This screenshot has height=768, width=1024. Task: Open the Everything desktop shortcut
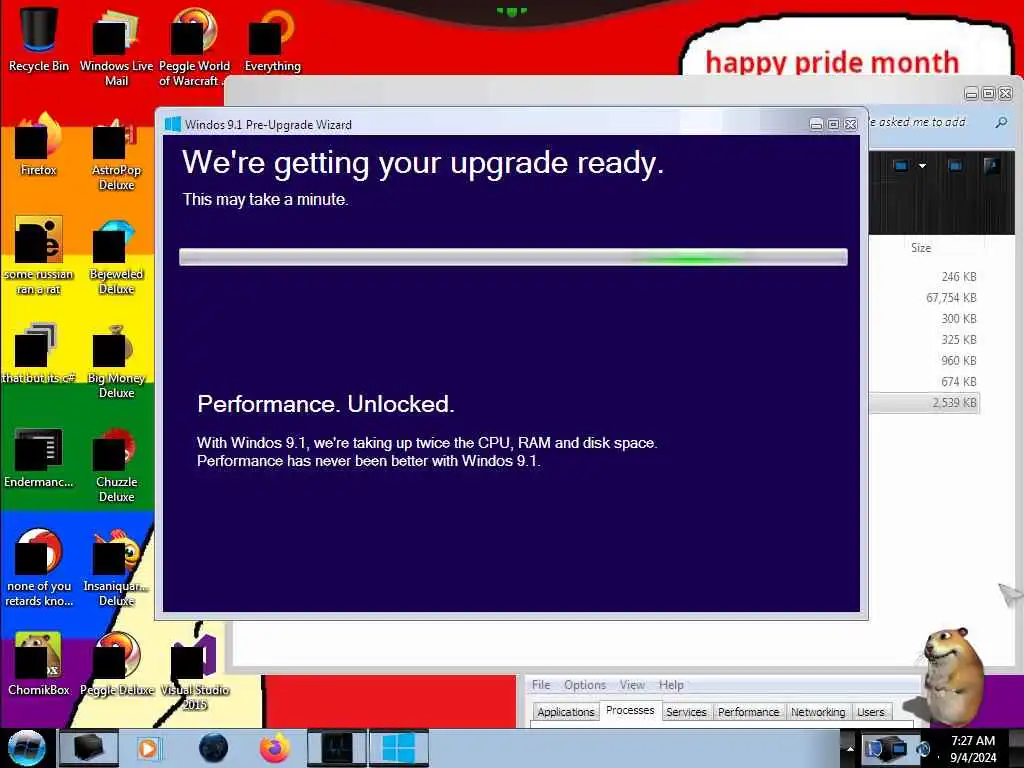coord(272,39)
